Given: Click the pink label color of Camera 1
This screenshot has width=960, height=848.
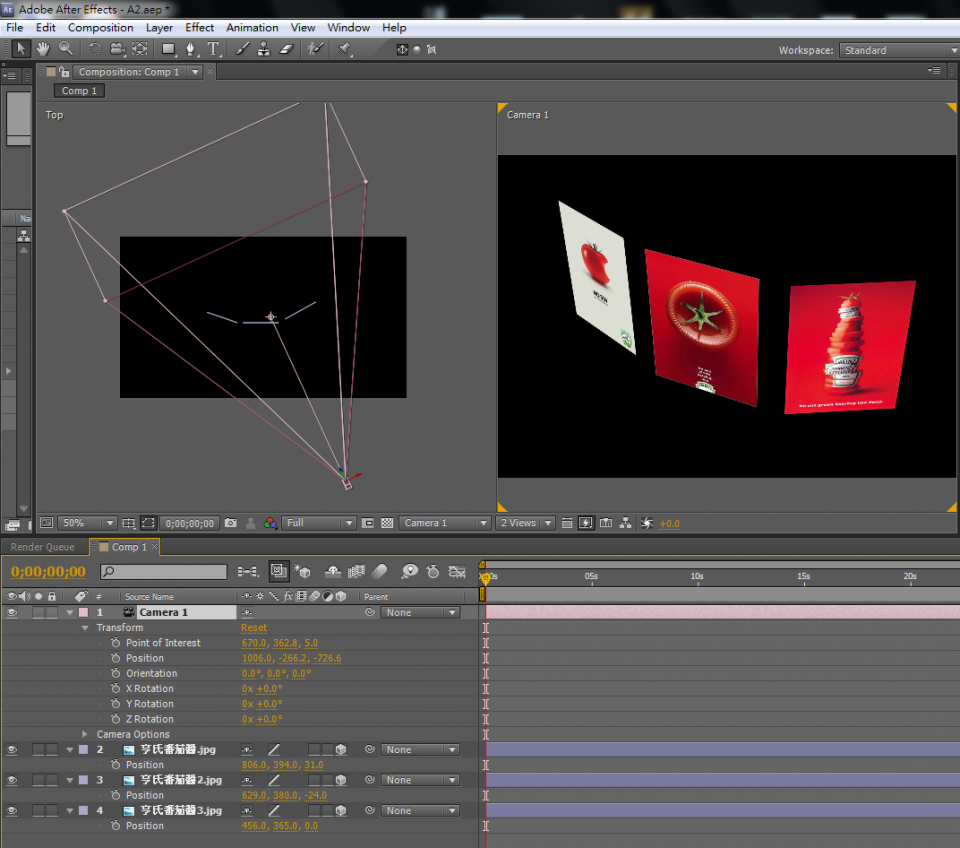Looking at the screenshot, I should click(83, 612).
